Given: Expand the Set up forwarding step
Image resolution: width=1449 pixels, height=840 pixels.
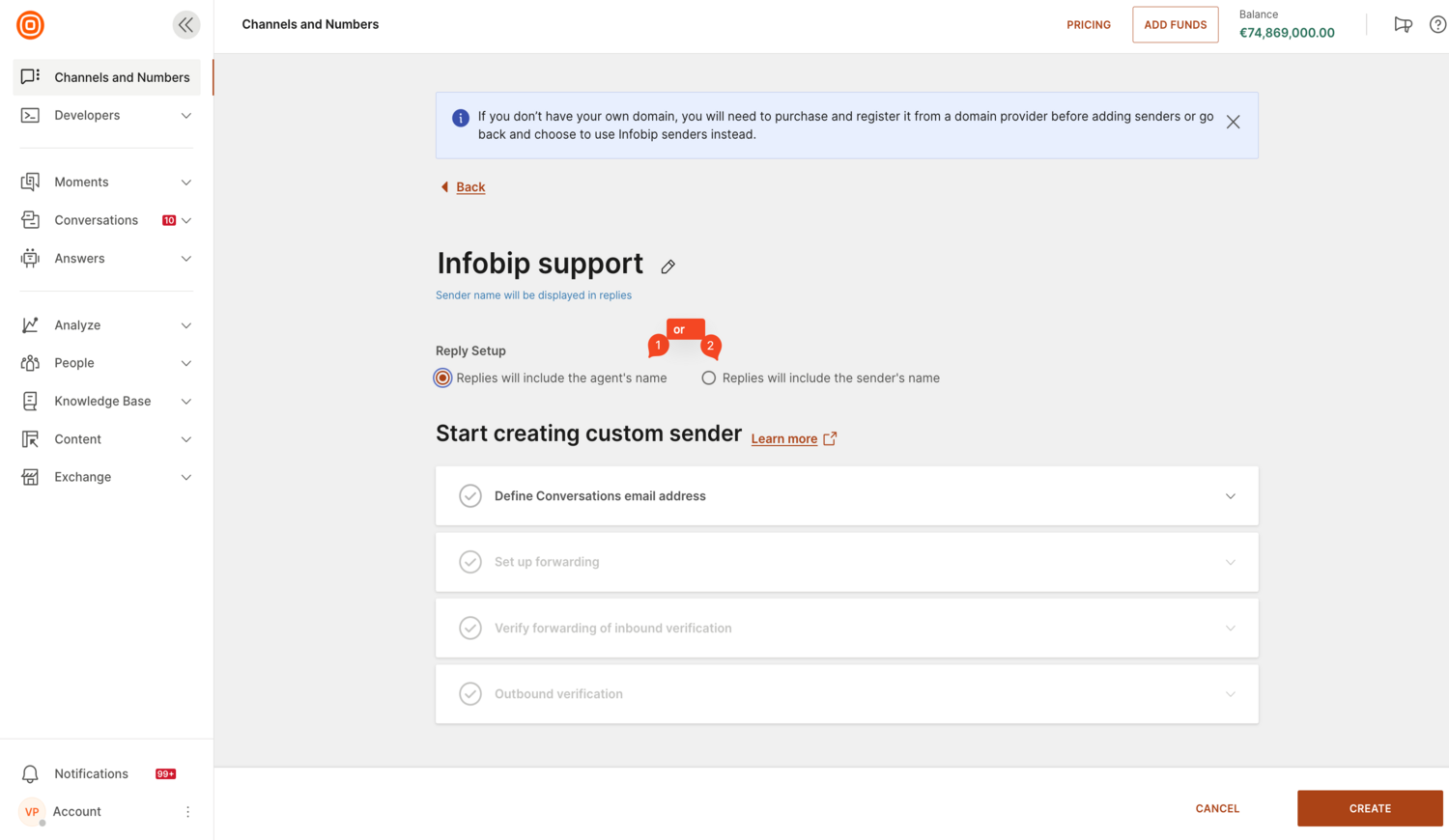Looking at the screenshot, I should tap(1230, 562).
